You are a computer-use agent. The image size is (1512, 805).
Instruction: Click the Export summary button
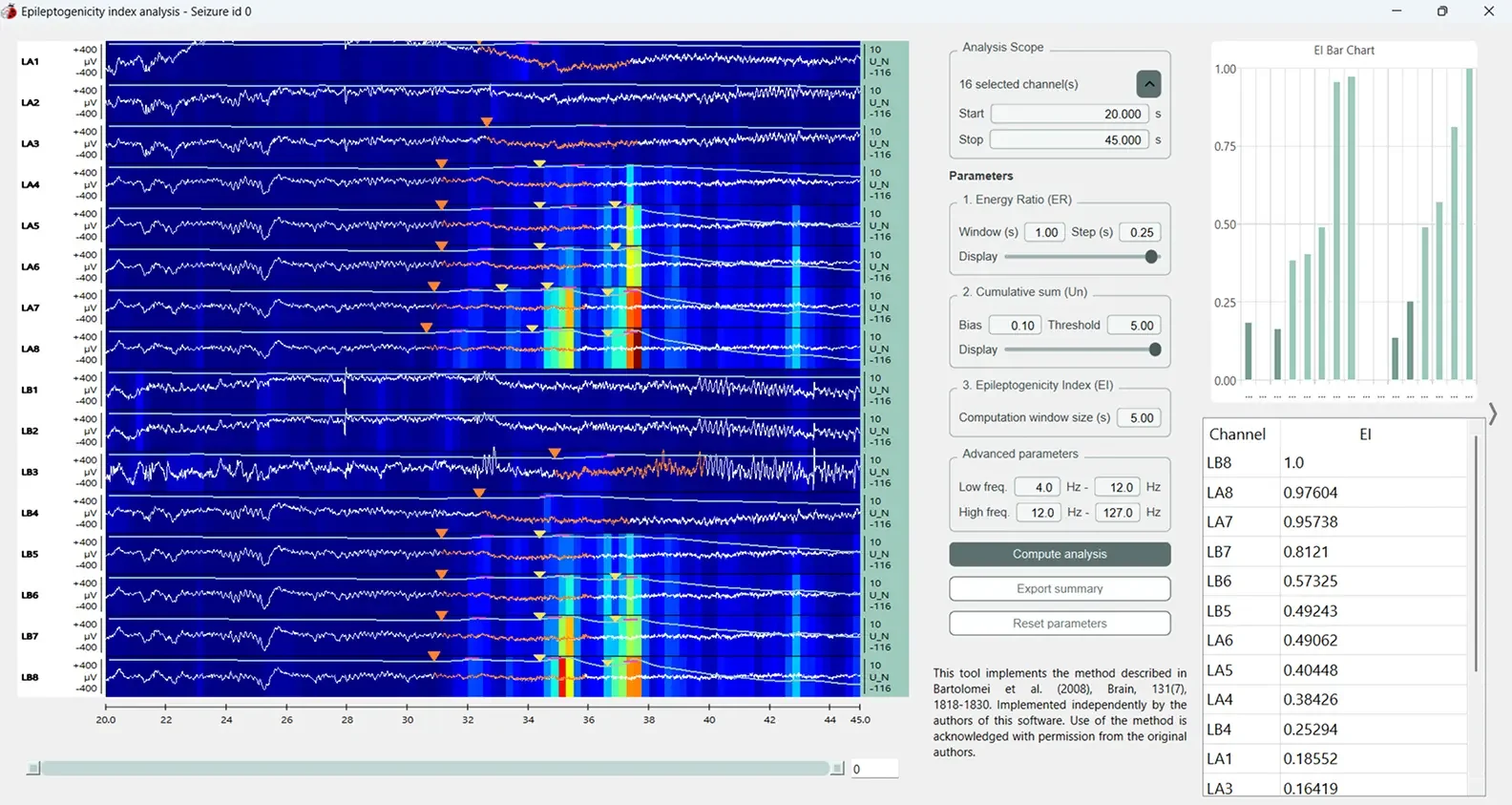[x=1060, y=588]
